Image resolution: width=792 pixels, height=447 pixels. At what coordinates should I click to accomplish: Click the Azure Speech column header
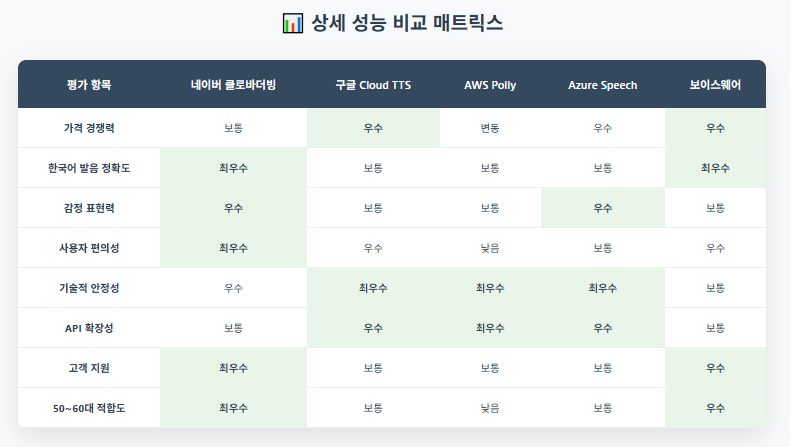tap(603, 85)
